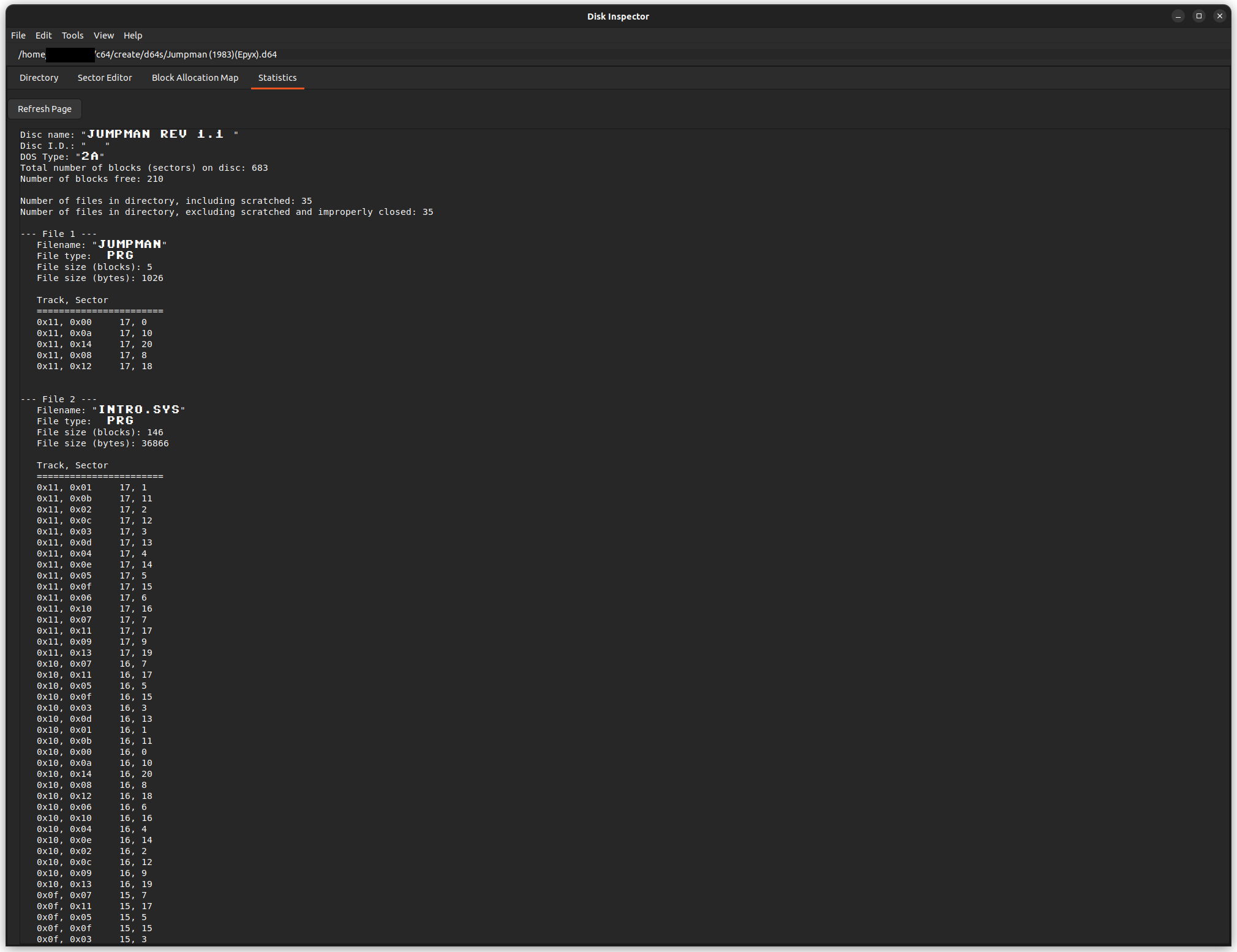Click the blocks free 210 line

pyautogui.click(x=92, y=179)
